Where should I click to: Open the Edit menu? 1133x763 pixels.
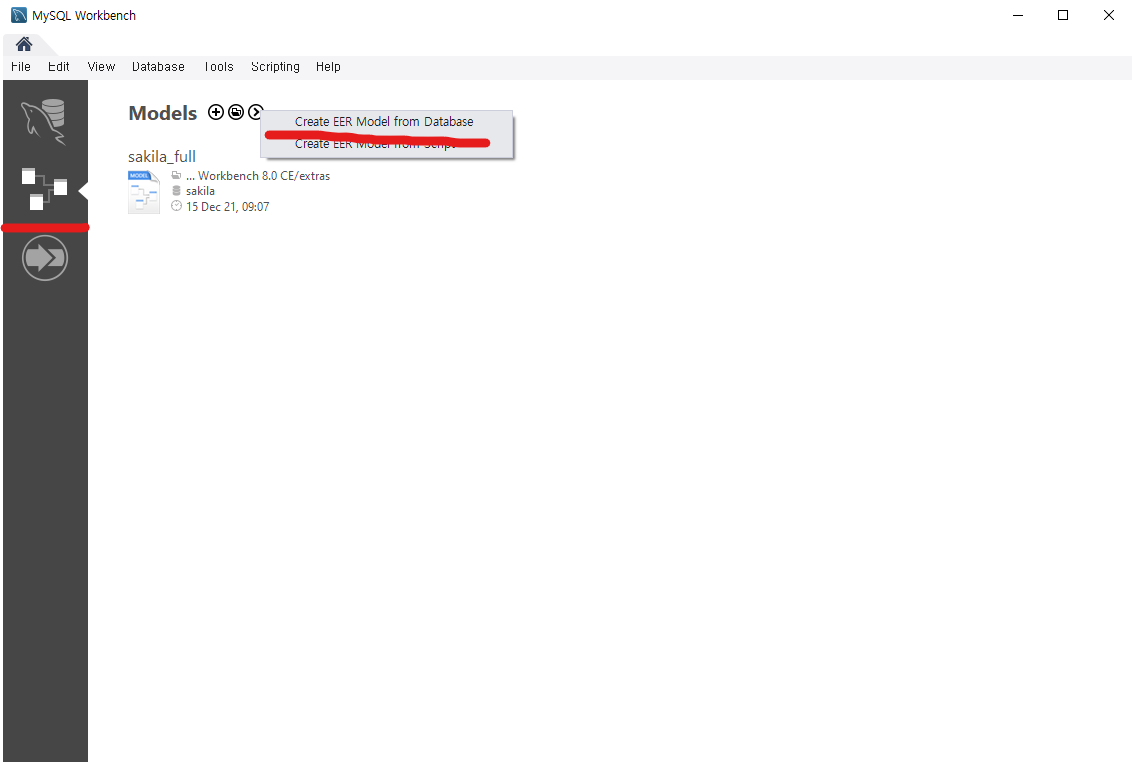tap(59, 66)
